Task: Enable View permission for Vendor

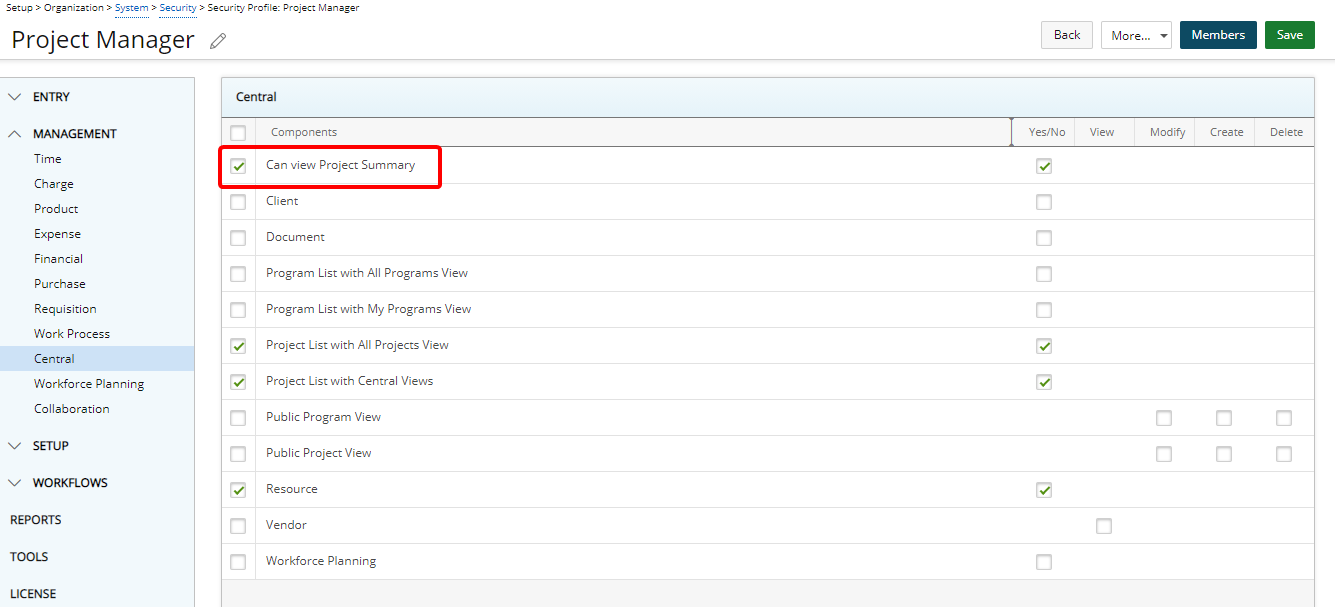Action: 1104,526
